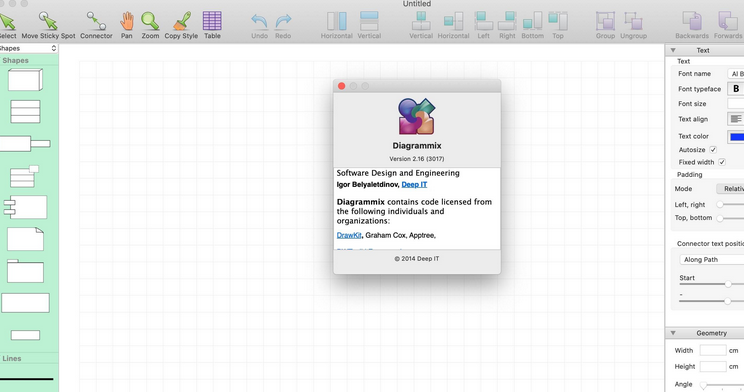Click the Undo arrow
Viewport: 744px width, 392px height.
pos(259,26)
